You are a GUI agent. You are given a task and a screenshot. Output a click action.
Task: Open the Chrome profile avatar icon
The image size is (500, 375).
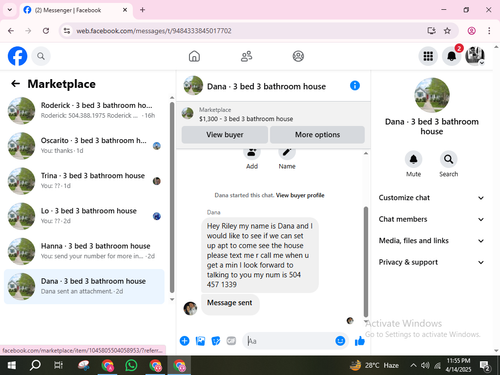(471, 31)
